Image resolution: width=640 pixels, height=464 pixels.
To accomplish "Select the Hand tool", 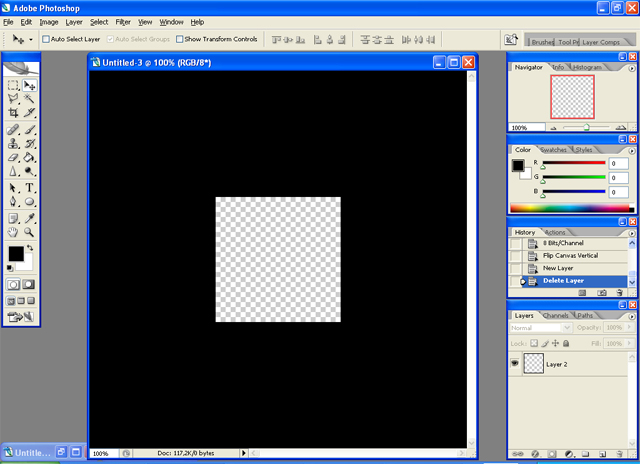I will coord(13,232).
